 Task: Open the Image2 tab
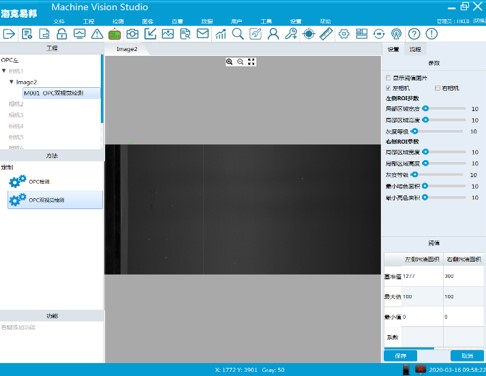pos(127,49)
